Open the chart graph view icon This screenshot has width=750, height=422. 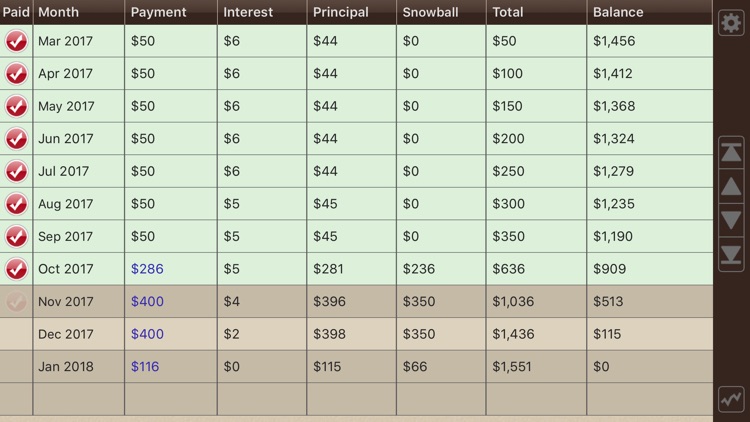tap(731, 399)
